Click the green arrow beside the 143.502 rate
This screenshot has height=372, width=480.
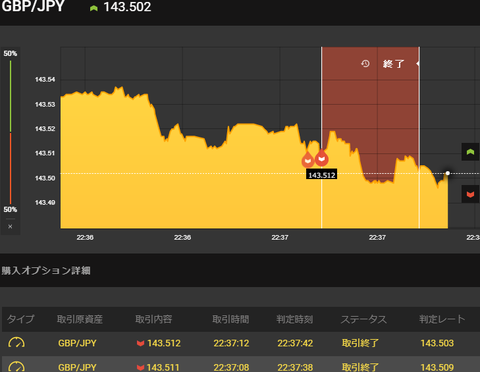94,8
